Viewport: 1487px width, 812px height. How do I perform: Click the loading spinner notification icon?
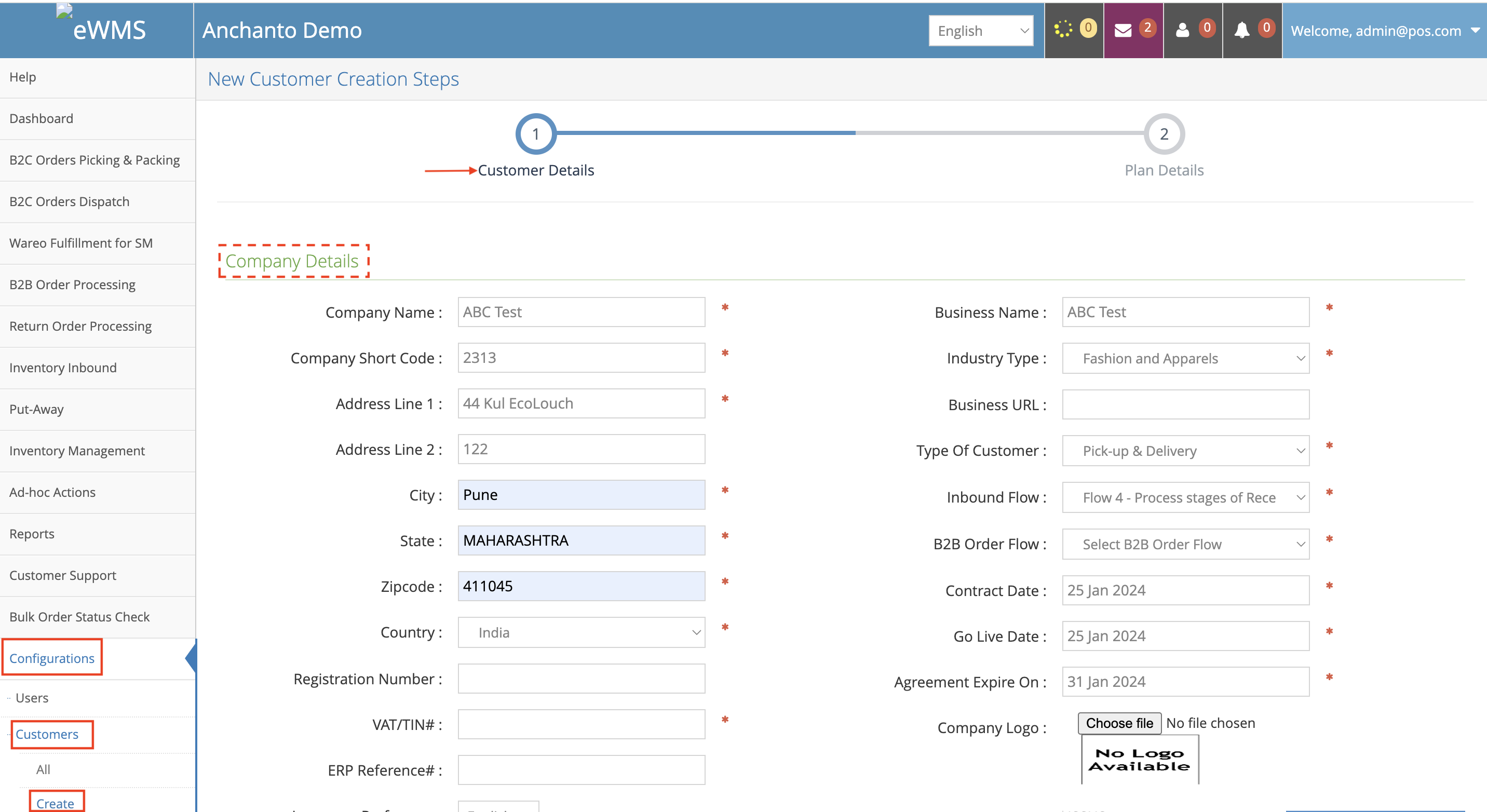pos(1063,30)
